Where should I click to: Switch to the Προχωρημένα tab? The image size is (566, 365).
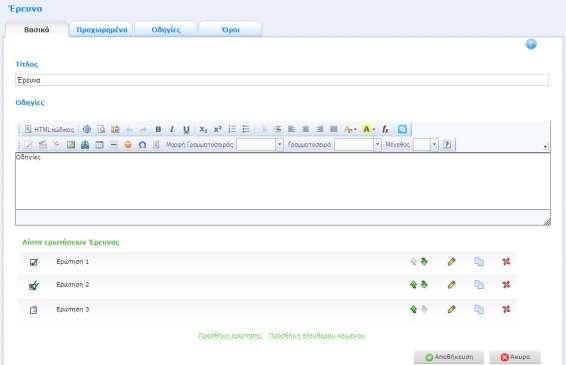point(102,30)
